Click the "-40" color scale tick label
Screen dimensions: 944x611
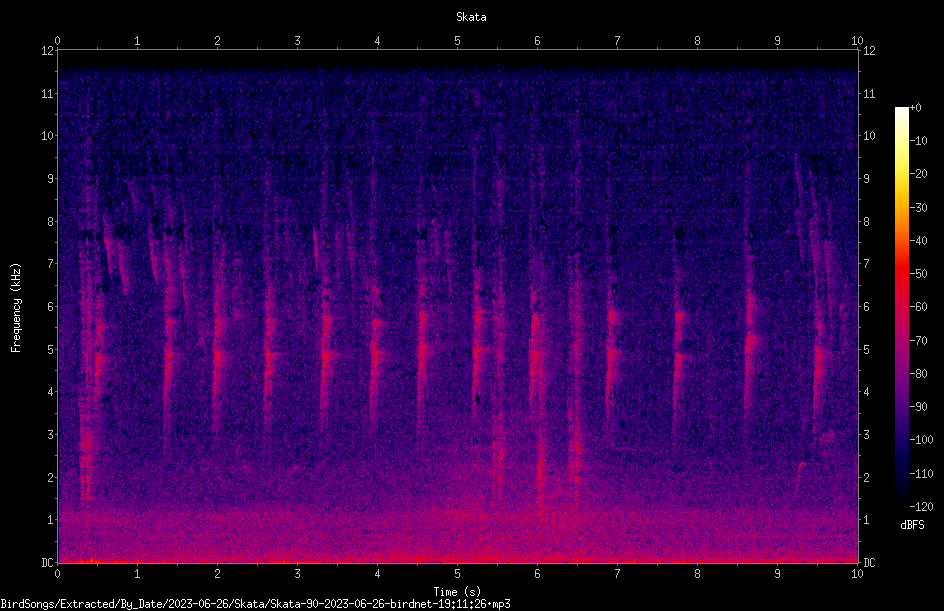(x=918, y=241)
